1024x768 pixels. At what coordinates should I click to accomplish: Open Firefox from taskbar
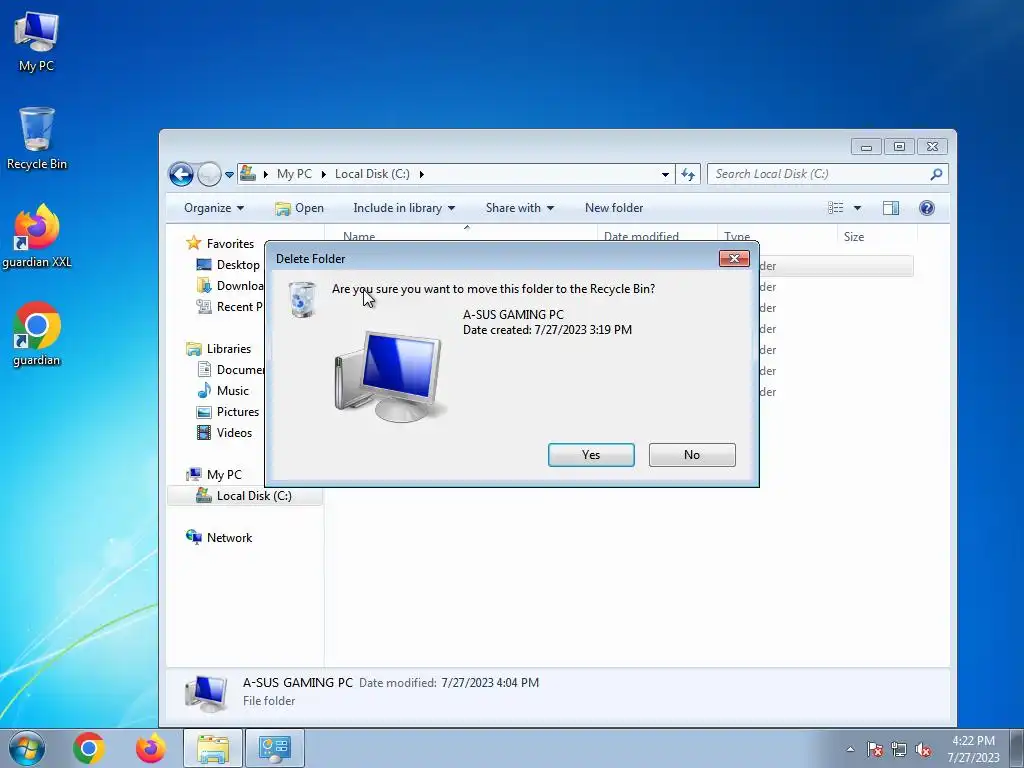[x=150, y=748]
